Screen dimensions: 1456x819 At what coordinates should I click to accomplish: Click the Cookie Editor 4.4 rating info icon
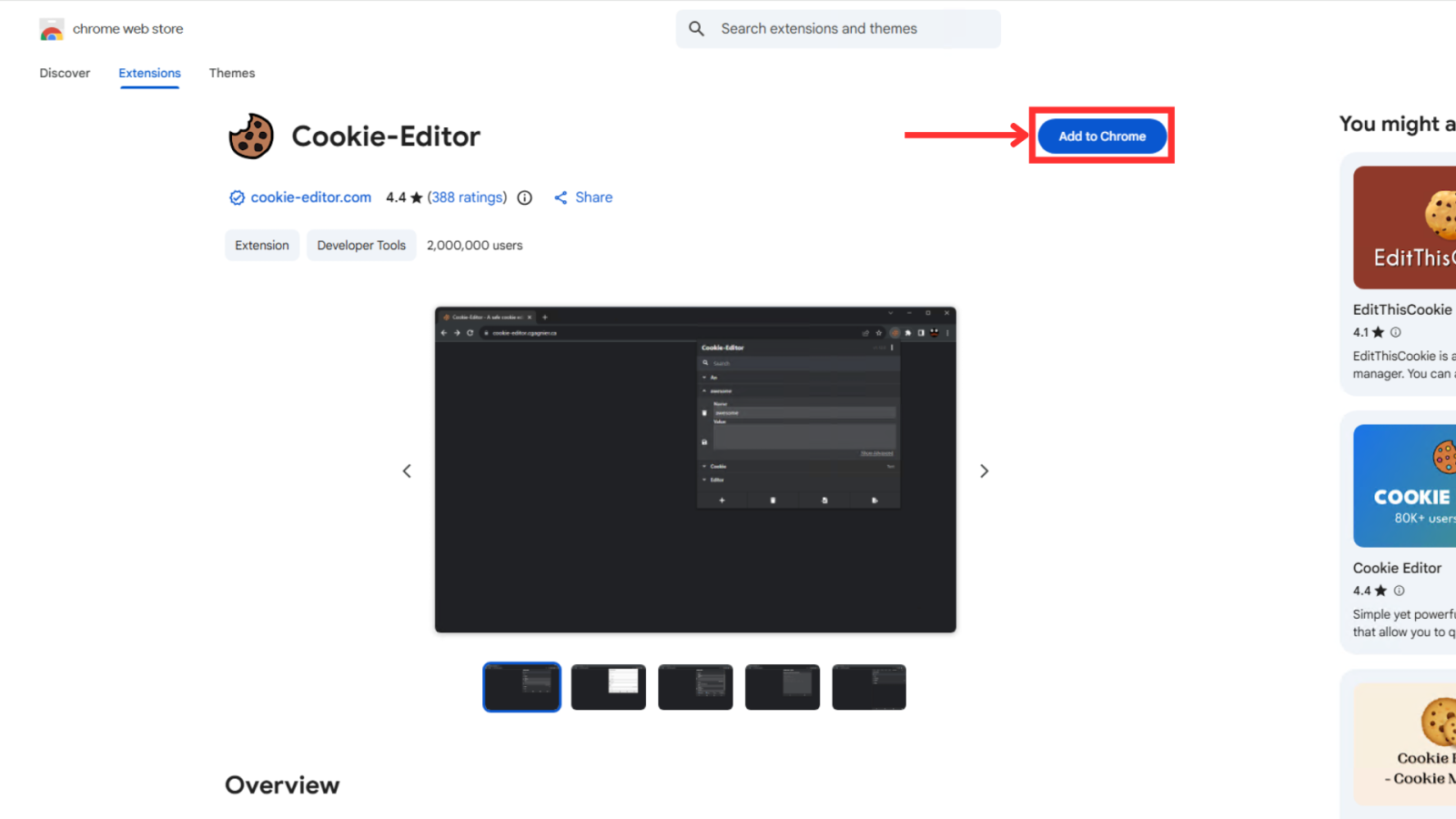[1399, 591]
